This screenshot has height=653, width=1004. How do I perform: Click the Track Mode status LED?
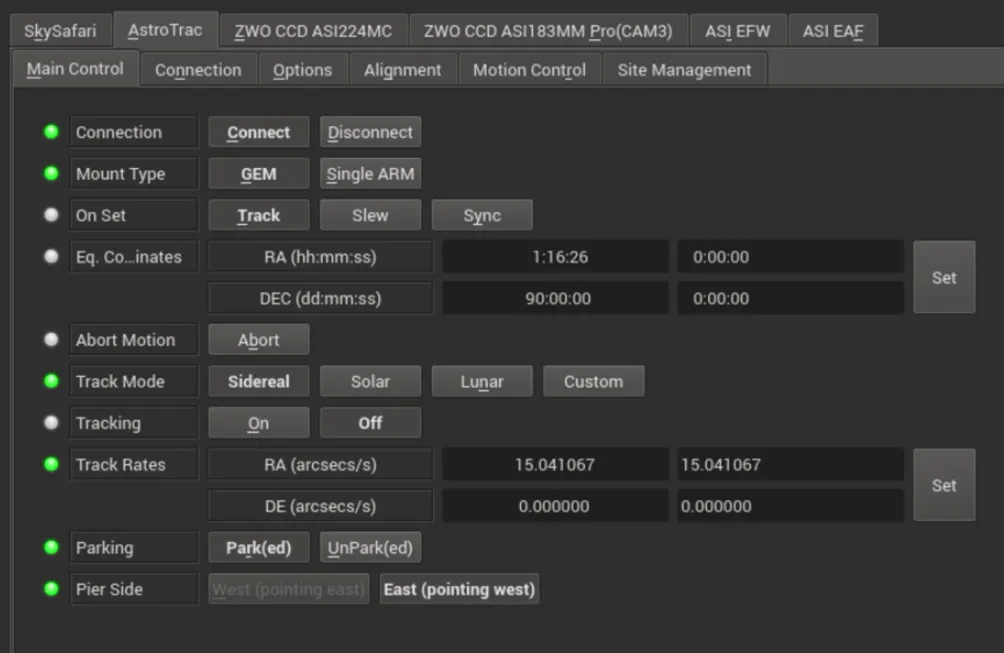pos(51,381)
